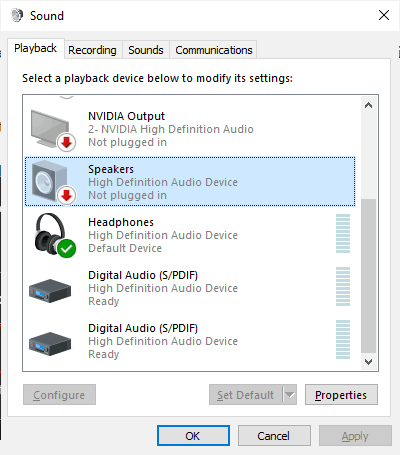Click the Headphones device icon

51,234
